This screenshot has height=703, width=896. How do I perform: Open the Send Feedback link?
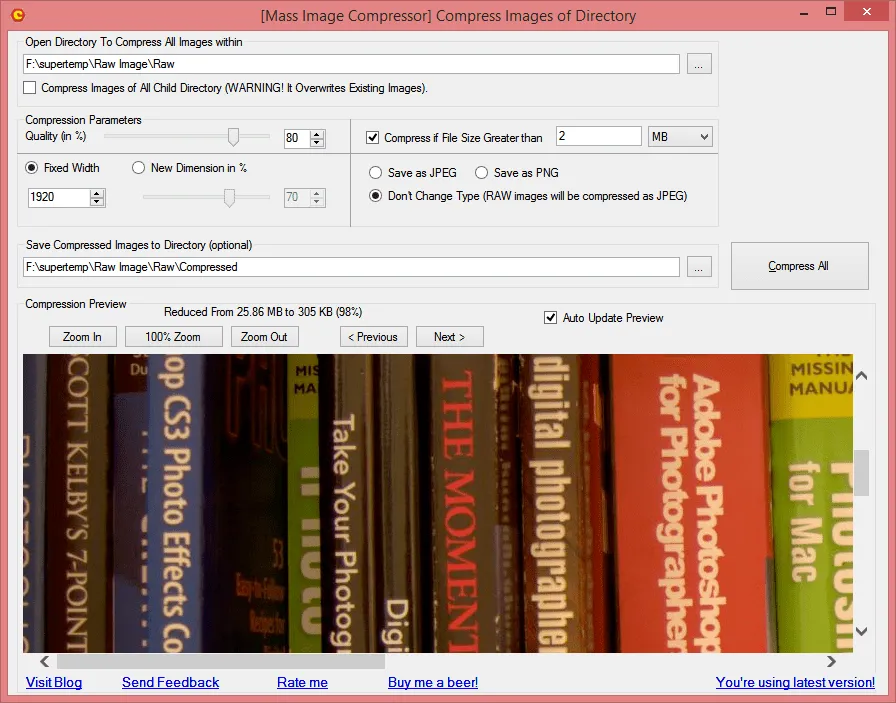[x=170, y=682]
